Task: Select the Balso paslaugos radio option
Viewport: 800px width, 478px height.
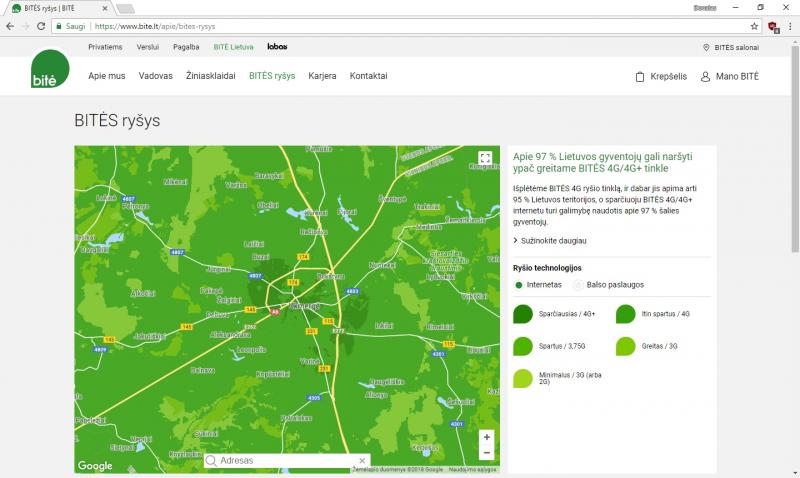Action: pyautogui.click(x=578, y=285)
